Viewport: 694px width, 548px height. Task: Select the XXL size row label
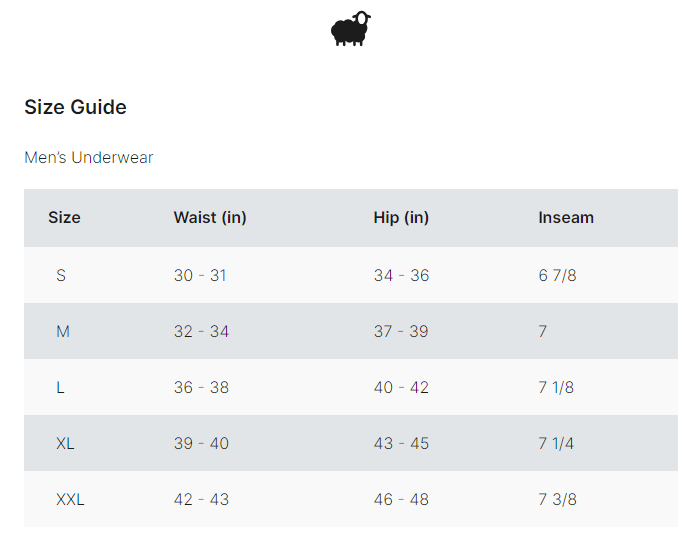tap(70, 499)
